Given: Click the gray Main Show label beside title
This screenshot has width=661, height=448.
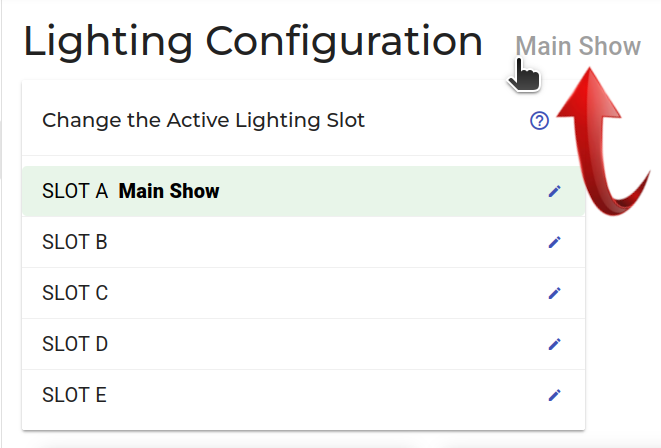Looking at the screenshot, I should [578, 46].
